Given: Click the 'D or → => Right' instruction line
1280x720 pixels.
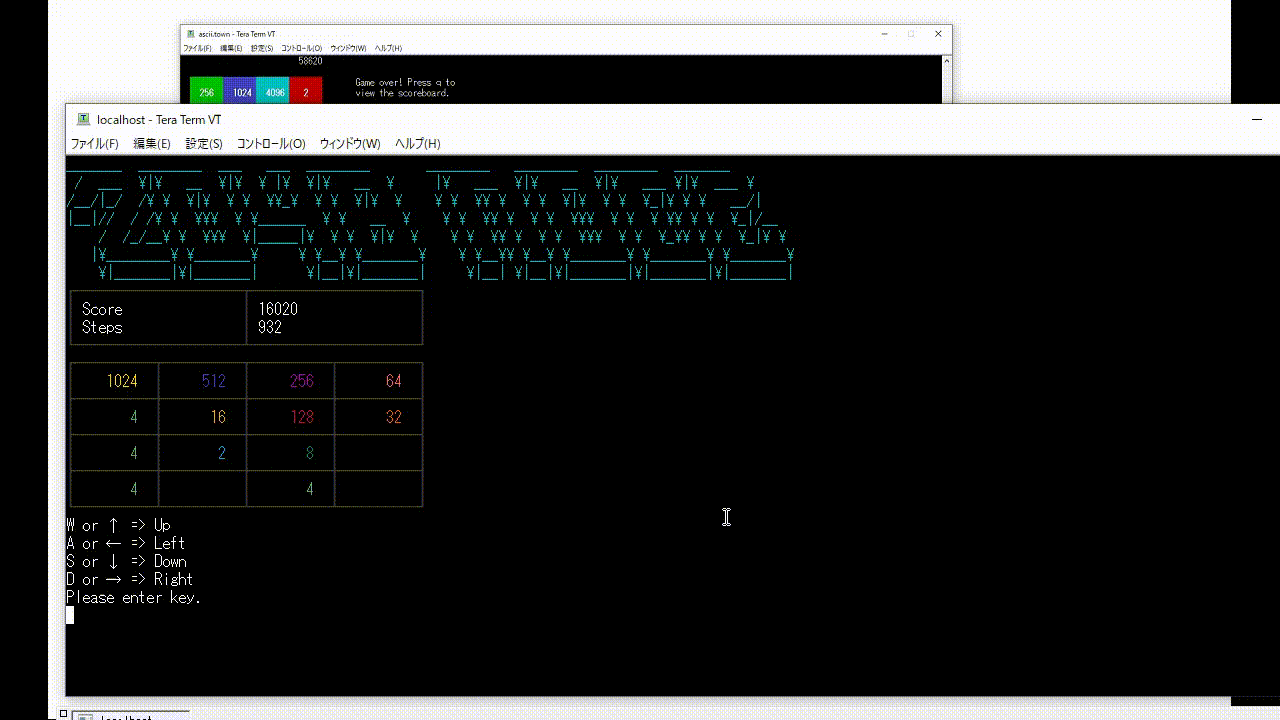Looking at the screenshot, I should click(x=130, y=579).
